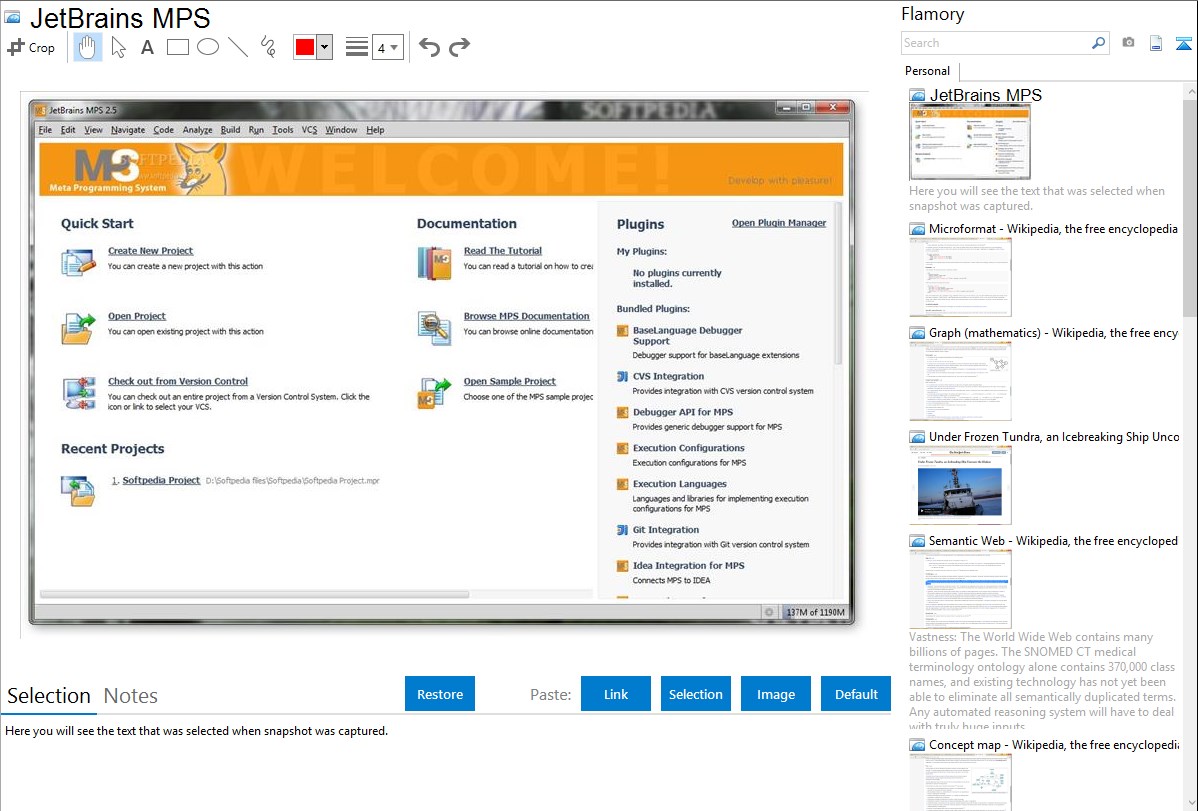This screenshot has width=1198, height=811.
Task: Click the Create New Project icon in MPS snapshot
Action: (x=78, y=261)
